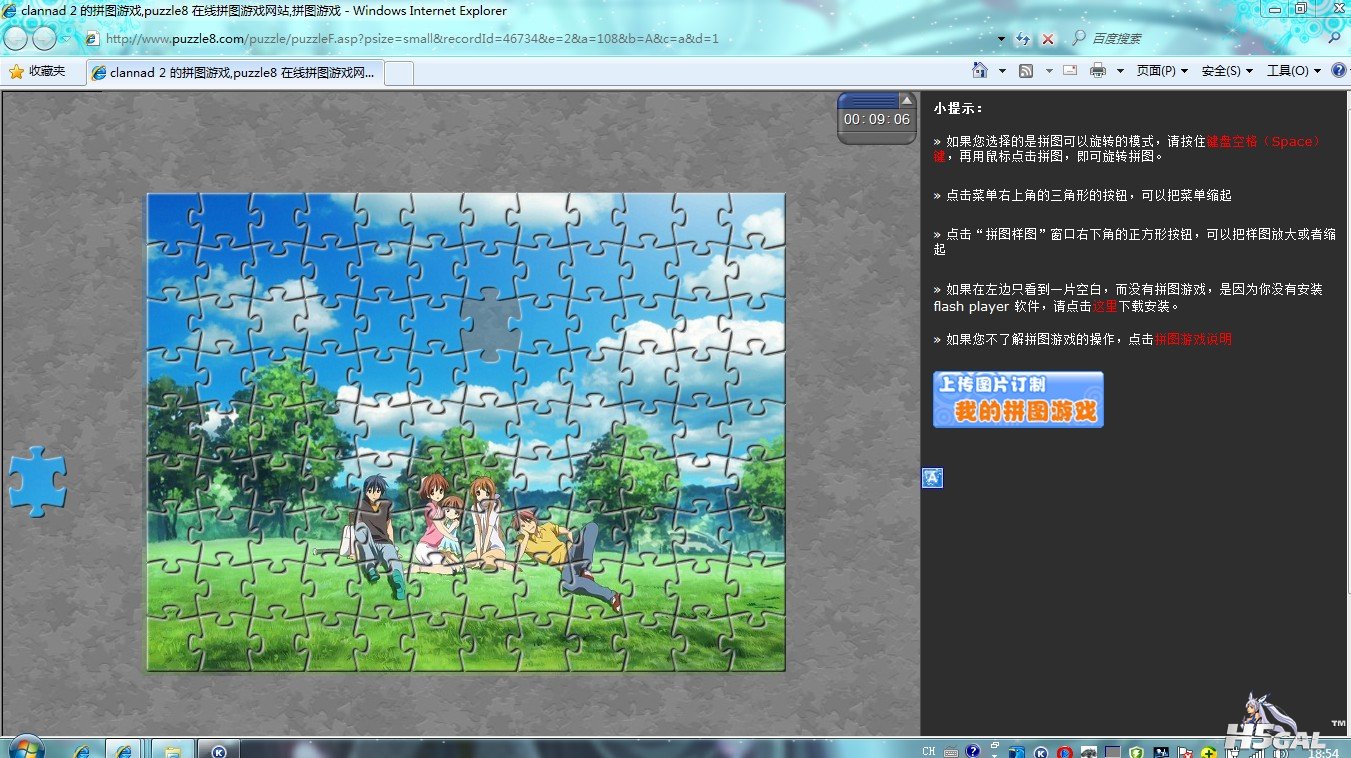
Task: Expand the address bar history dropdown
Action: click(x=1002, y=39)
